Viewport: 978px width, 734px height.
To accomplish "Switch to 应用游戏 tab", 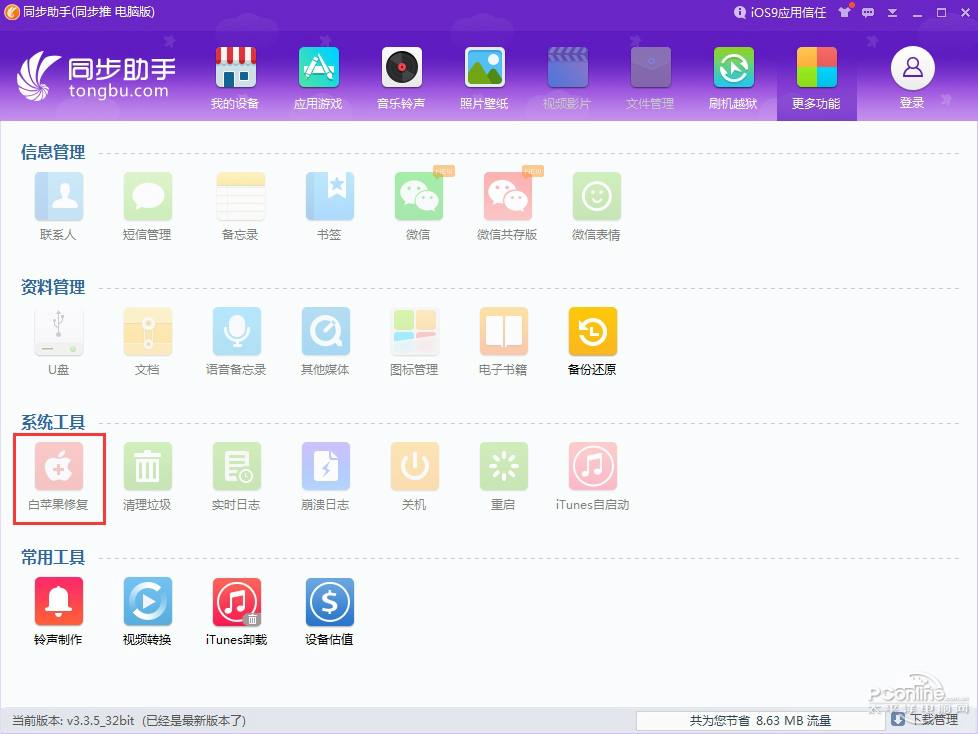I will click(318, 77).
